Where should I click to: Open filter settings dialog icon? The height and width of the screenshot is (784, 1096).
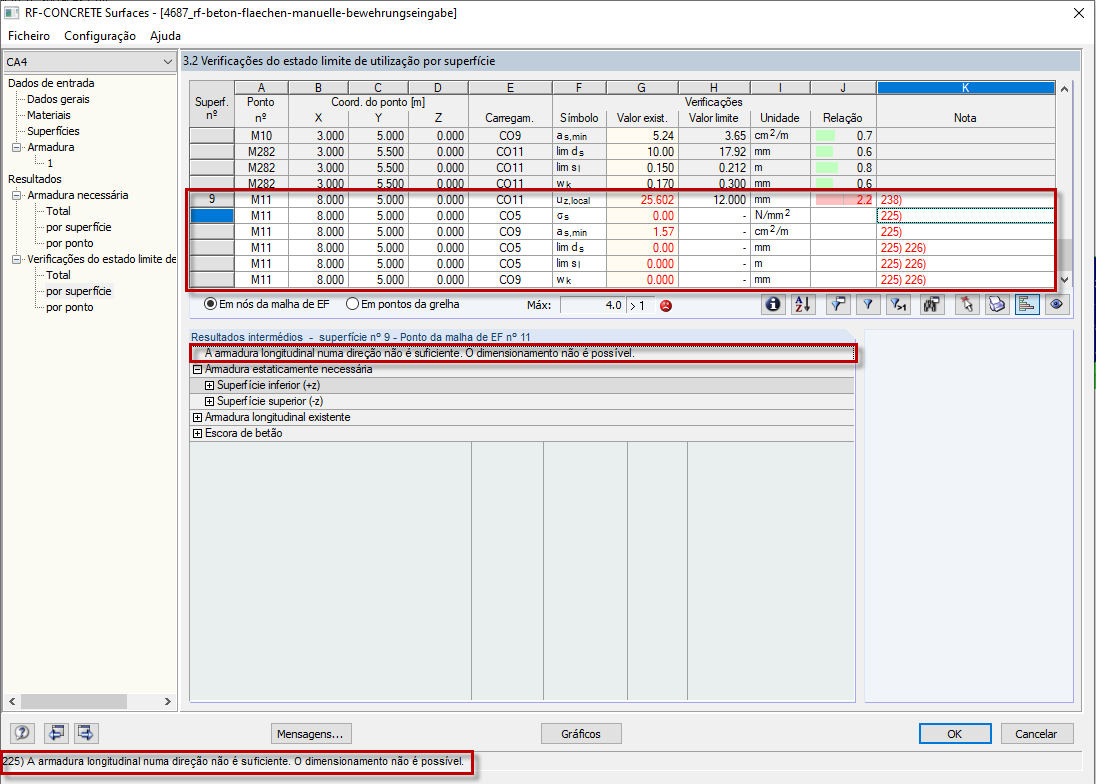[x=837, y=305]
